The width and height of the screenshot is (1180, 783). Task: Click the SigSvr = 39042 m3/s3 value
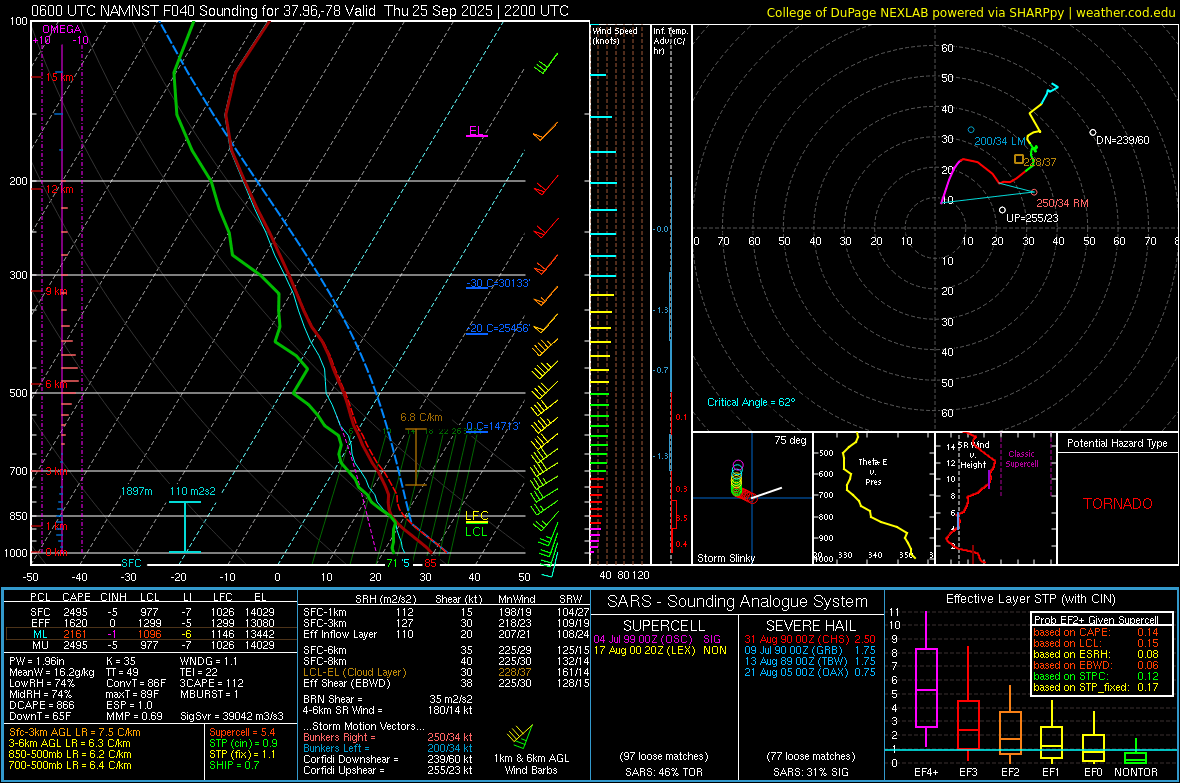pos(232,716)
